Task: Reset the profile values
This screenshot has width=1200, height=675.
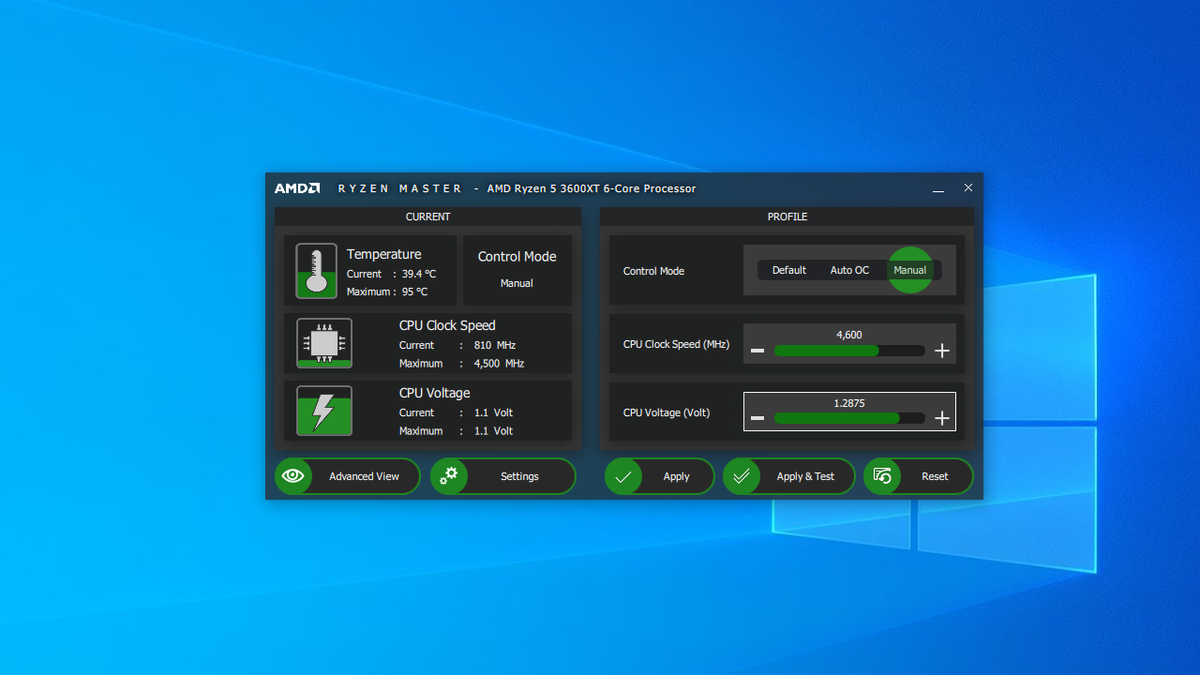Action: (918, 477)
